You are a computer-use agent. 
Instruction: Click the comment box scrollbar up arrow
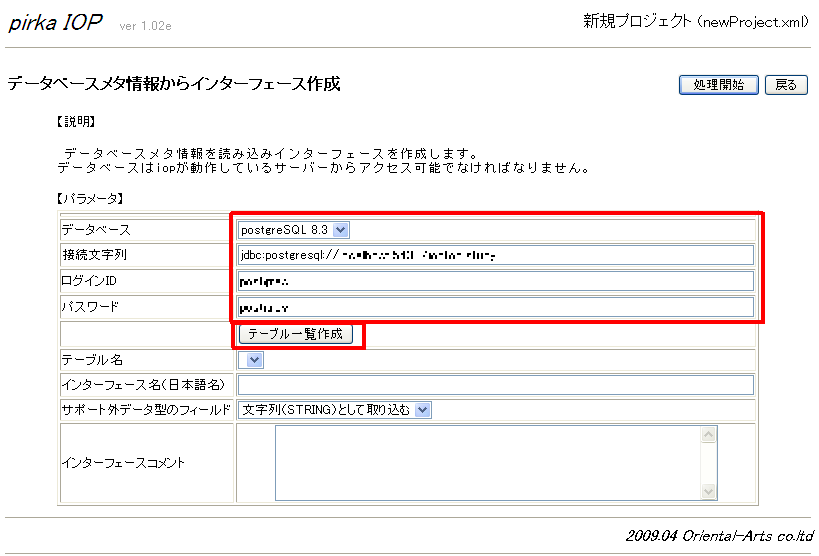(x=709, y=435)
